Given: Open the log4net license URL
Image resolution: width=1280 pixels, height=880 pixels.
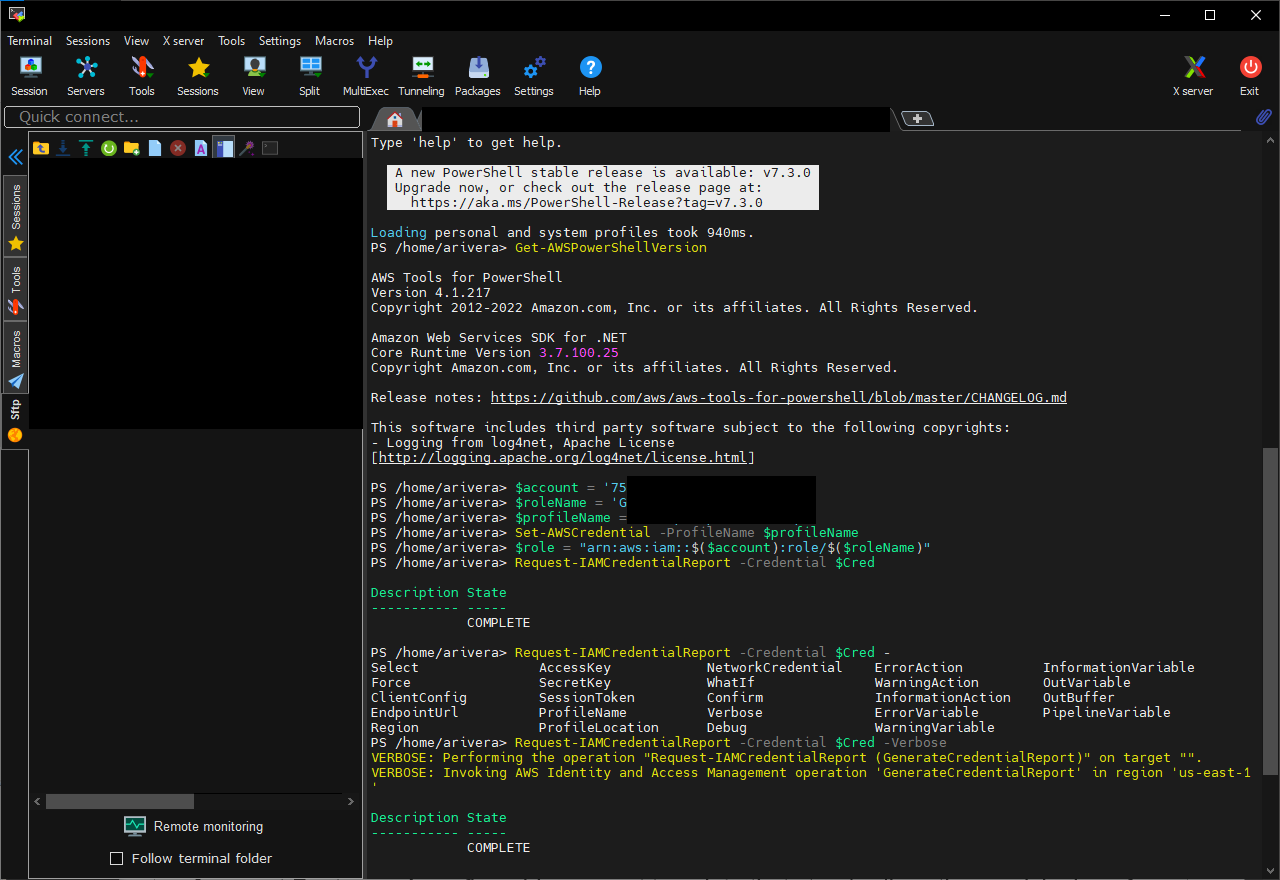Looking at the screenshot, I should pyautogui.click(x=563, y=457).
